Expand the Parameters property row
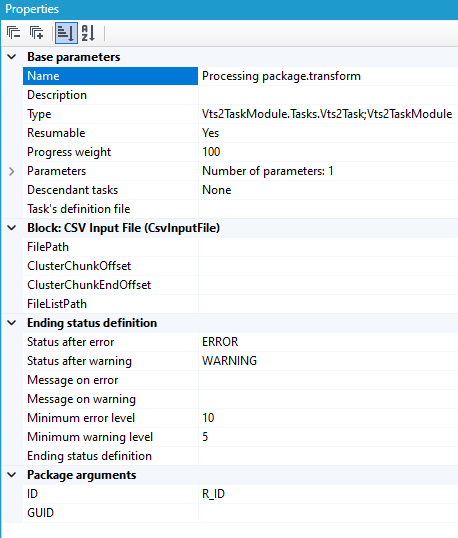The width and height of the screenshot is (458, 538). [x=12, y=171]
